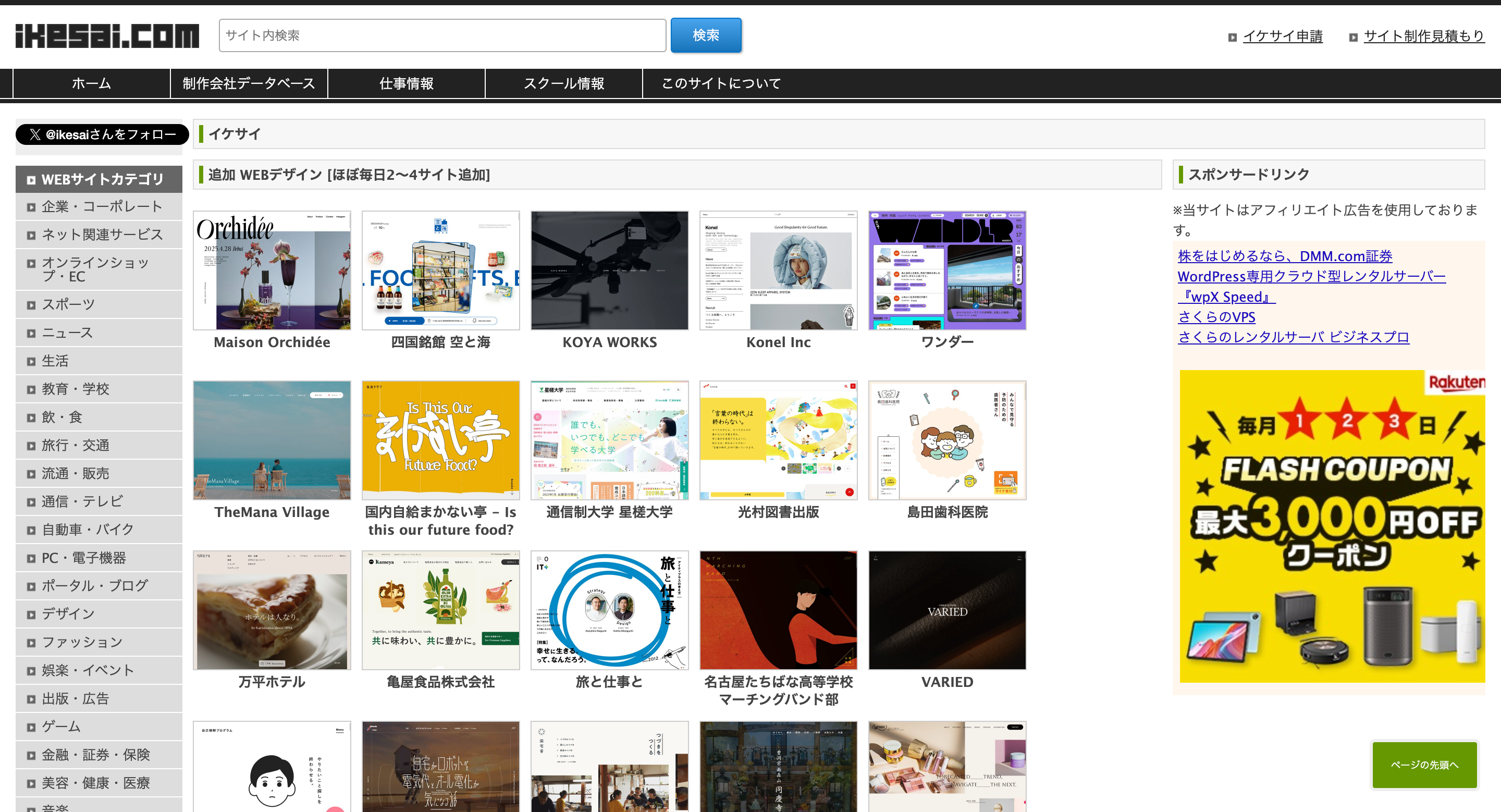The height and width of the screenshot is (812, 1501).
Task: Select the スクール情報 navigation tab
Action: point(563,83)
